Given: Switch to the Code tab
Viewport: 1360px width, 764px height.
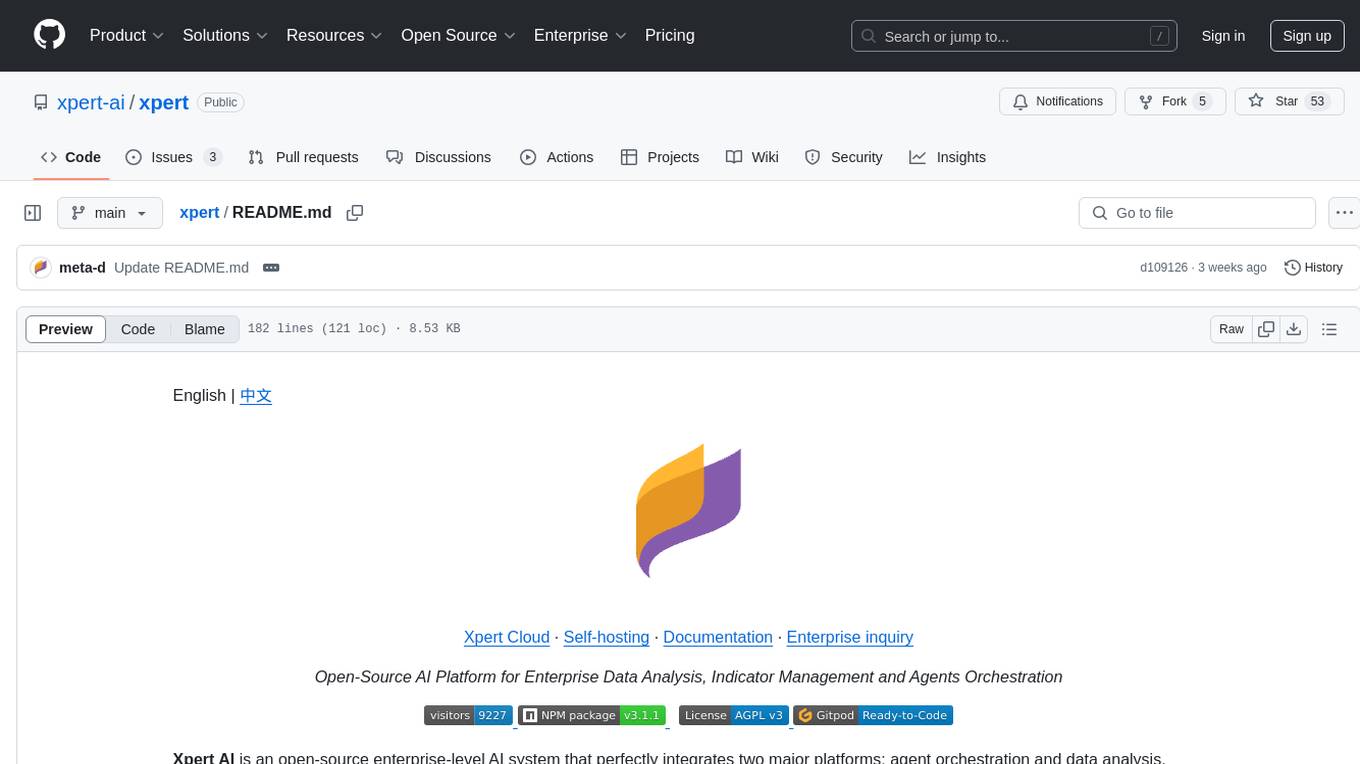Looking at the screenshot, I should click(71, 157).
